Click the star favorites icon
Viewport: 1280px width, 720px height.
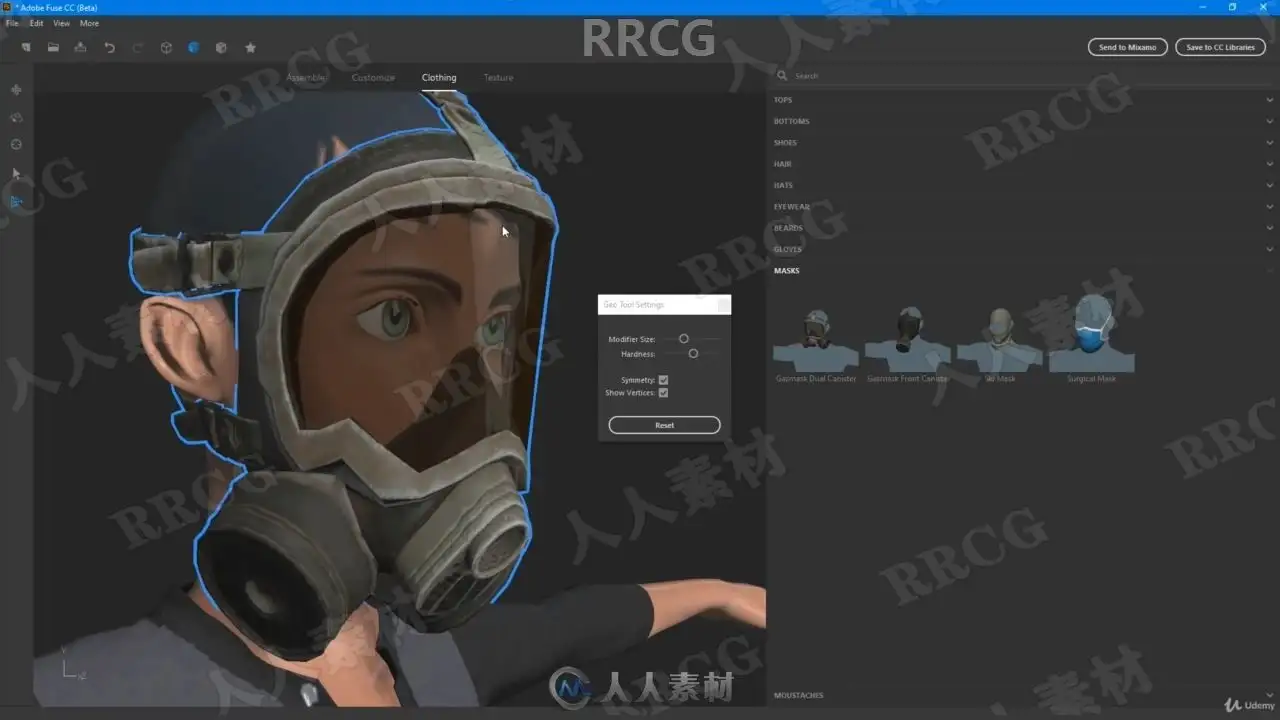[x=250, y=47]
